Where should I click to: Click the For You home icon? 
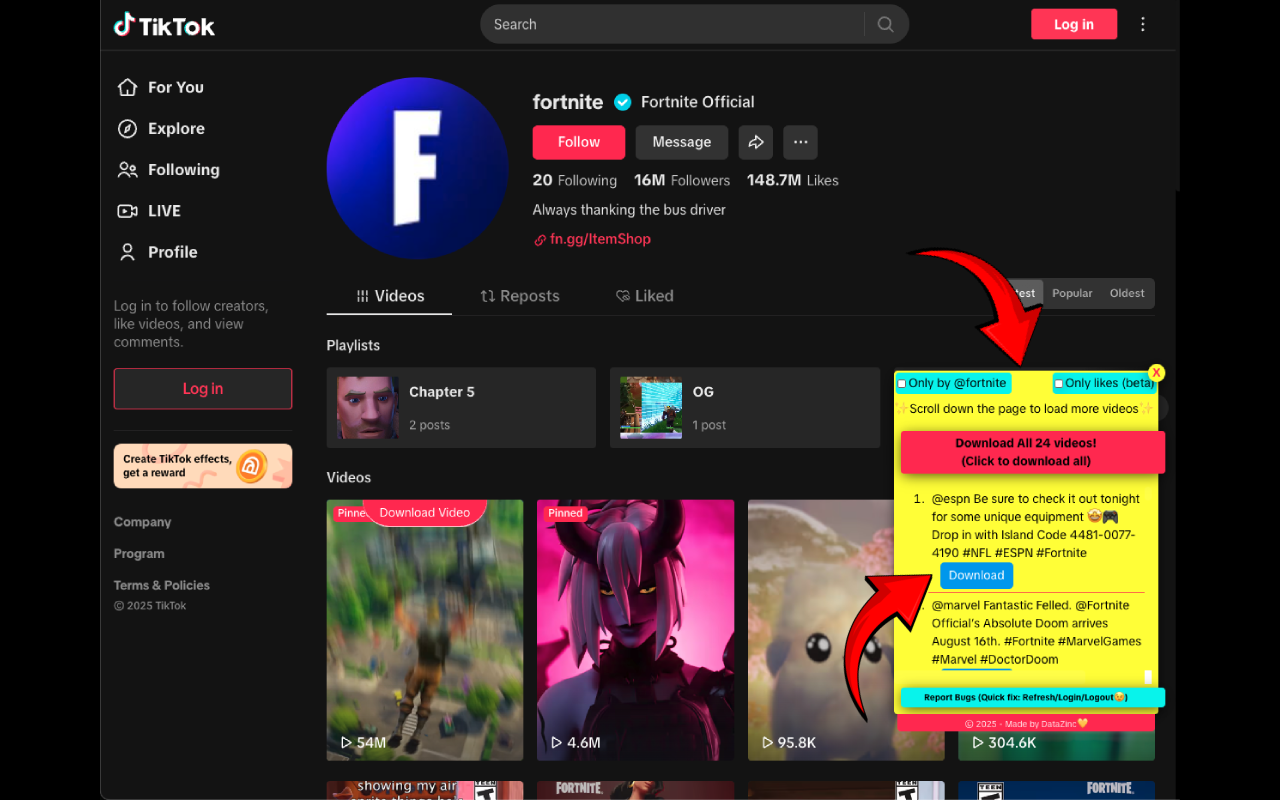click(x=127, y=87)
